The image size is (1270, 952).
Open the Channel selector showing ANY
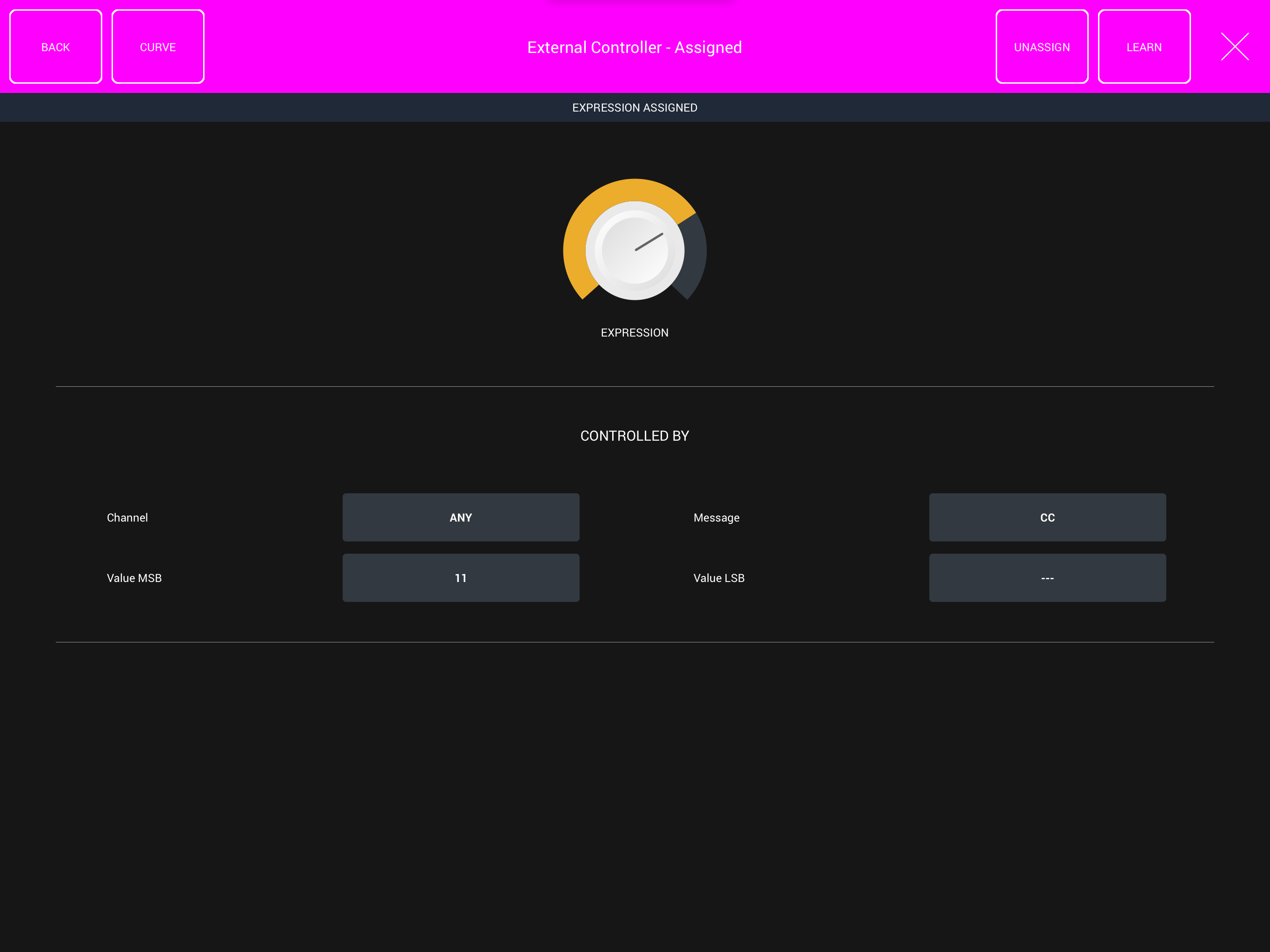click(461, 517)
